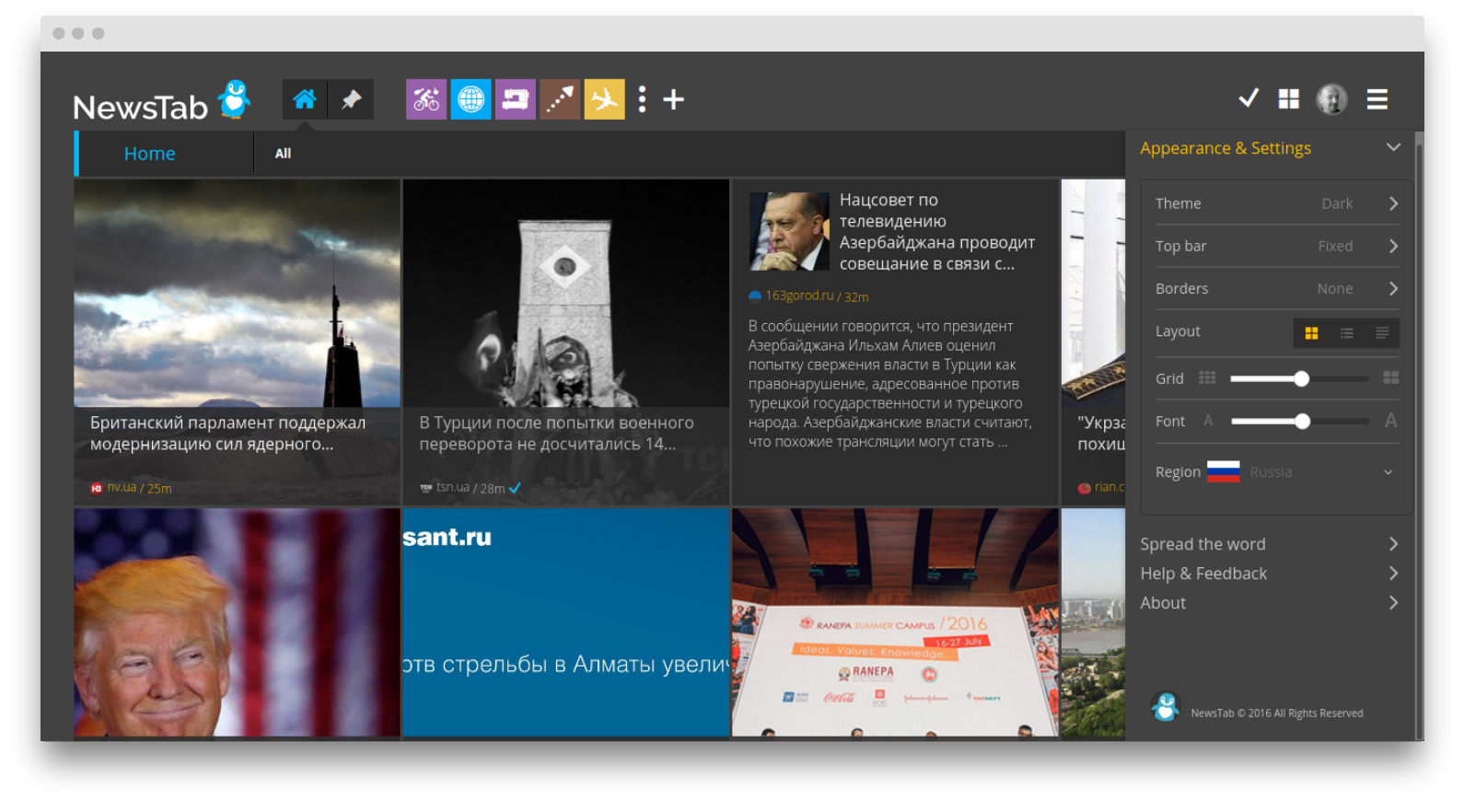The image size is (1464, 812).
Task: Open the user profile avatar
Action: [1331, 99]
